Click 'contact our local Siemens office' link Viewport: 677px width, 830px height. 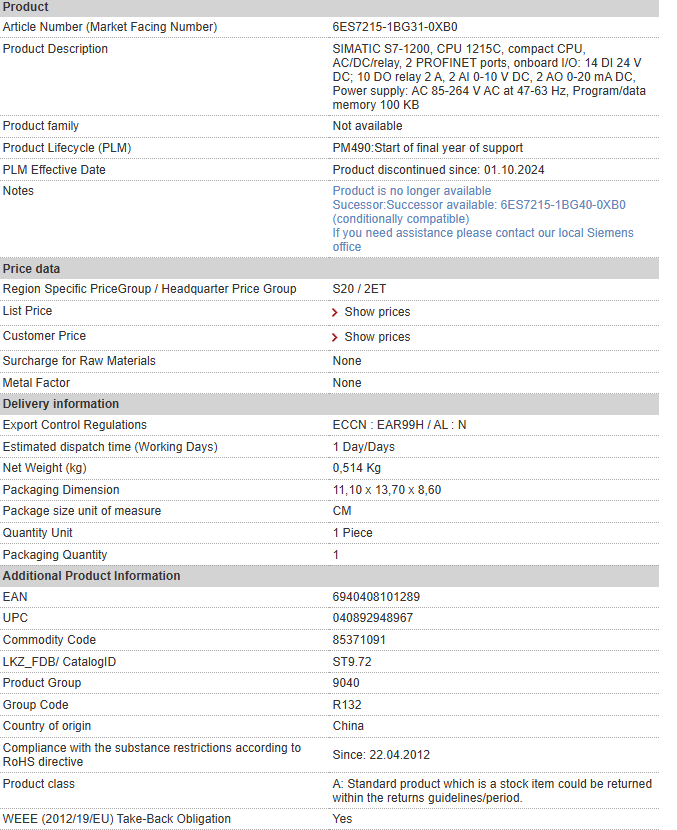point(483,240)
